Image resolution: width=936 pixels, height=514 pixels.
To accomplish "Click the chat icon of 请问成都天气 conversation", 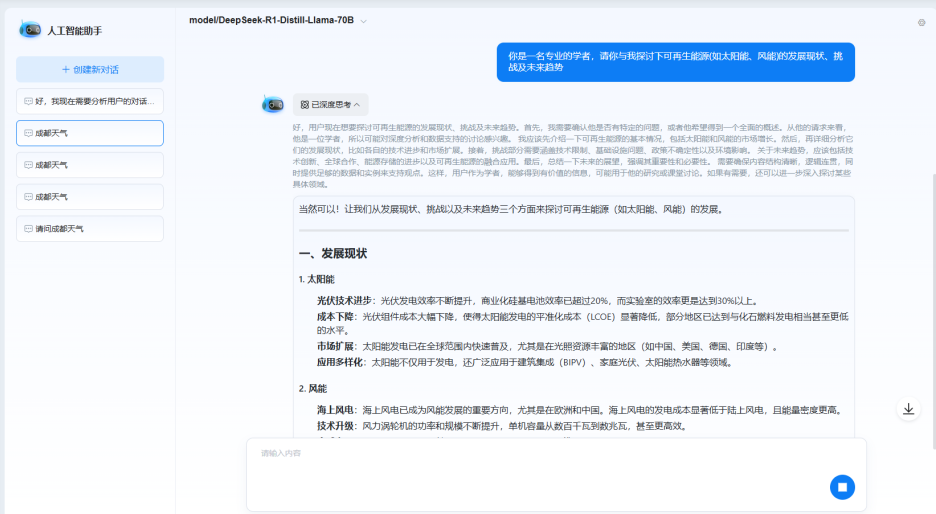I will pos(28,229).
